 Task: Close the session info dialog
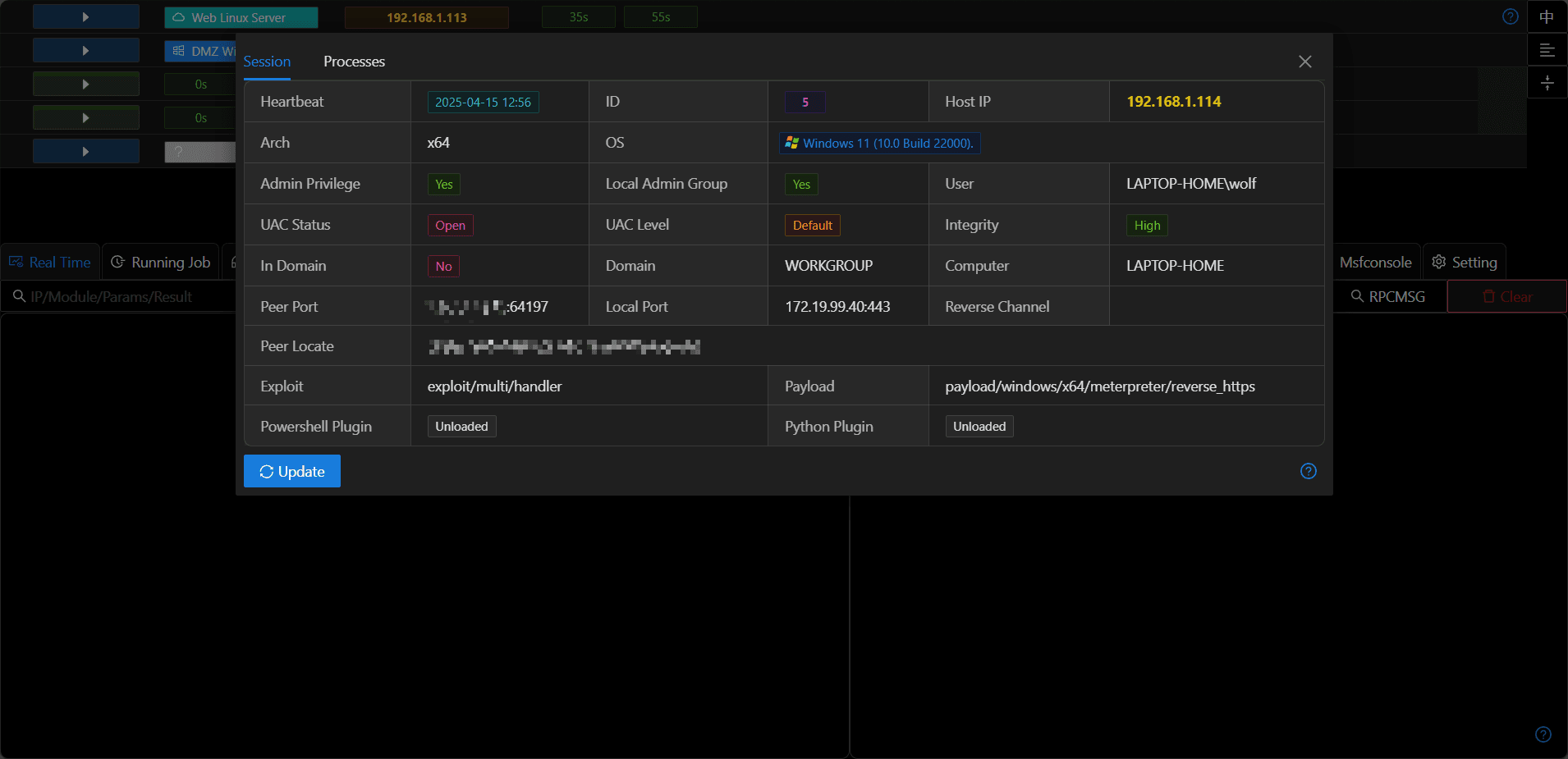coord(1305,62)
